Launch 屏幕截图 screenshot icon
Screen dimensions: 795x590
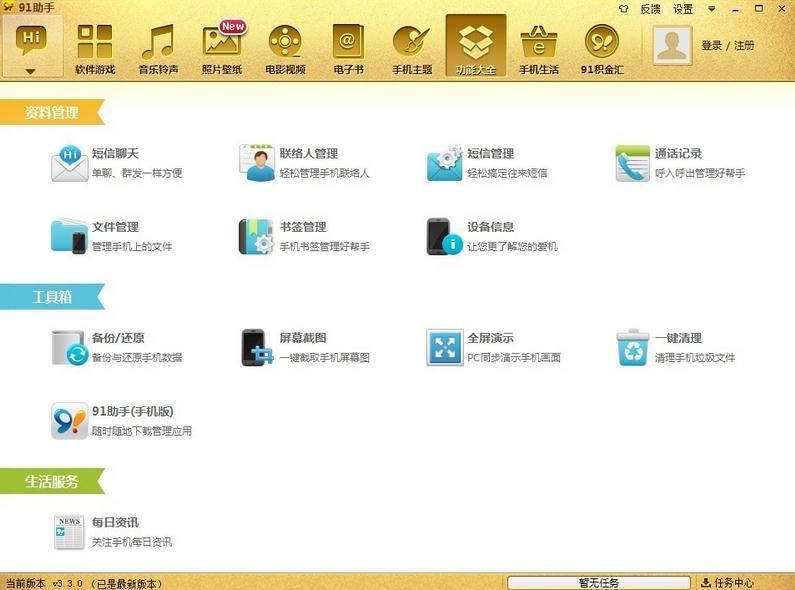pos(257,347)
